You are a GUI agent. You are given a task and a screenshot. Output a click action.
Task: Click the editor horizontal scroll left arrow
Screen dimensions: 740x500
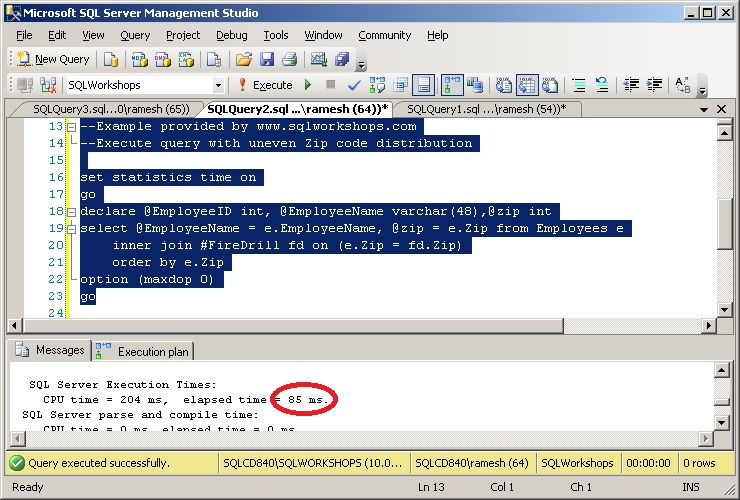15,325
